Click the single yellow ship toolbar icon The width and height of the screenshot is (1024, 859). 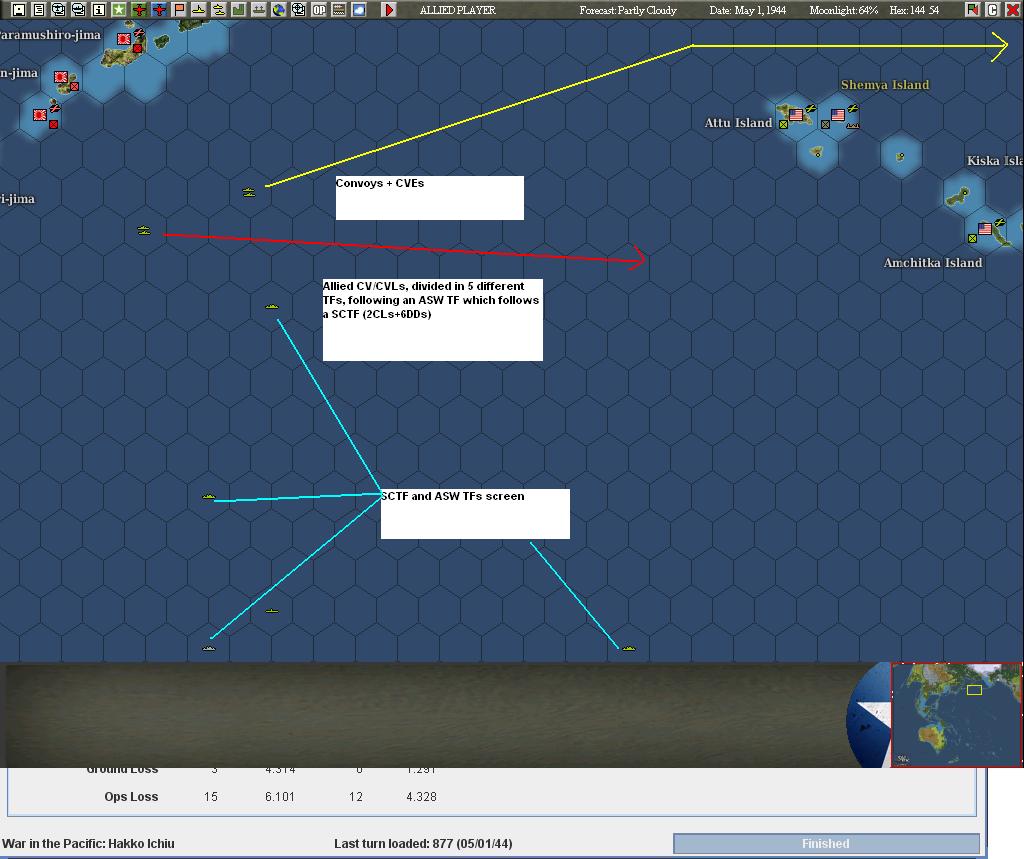pos(199,9)
